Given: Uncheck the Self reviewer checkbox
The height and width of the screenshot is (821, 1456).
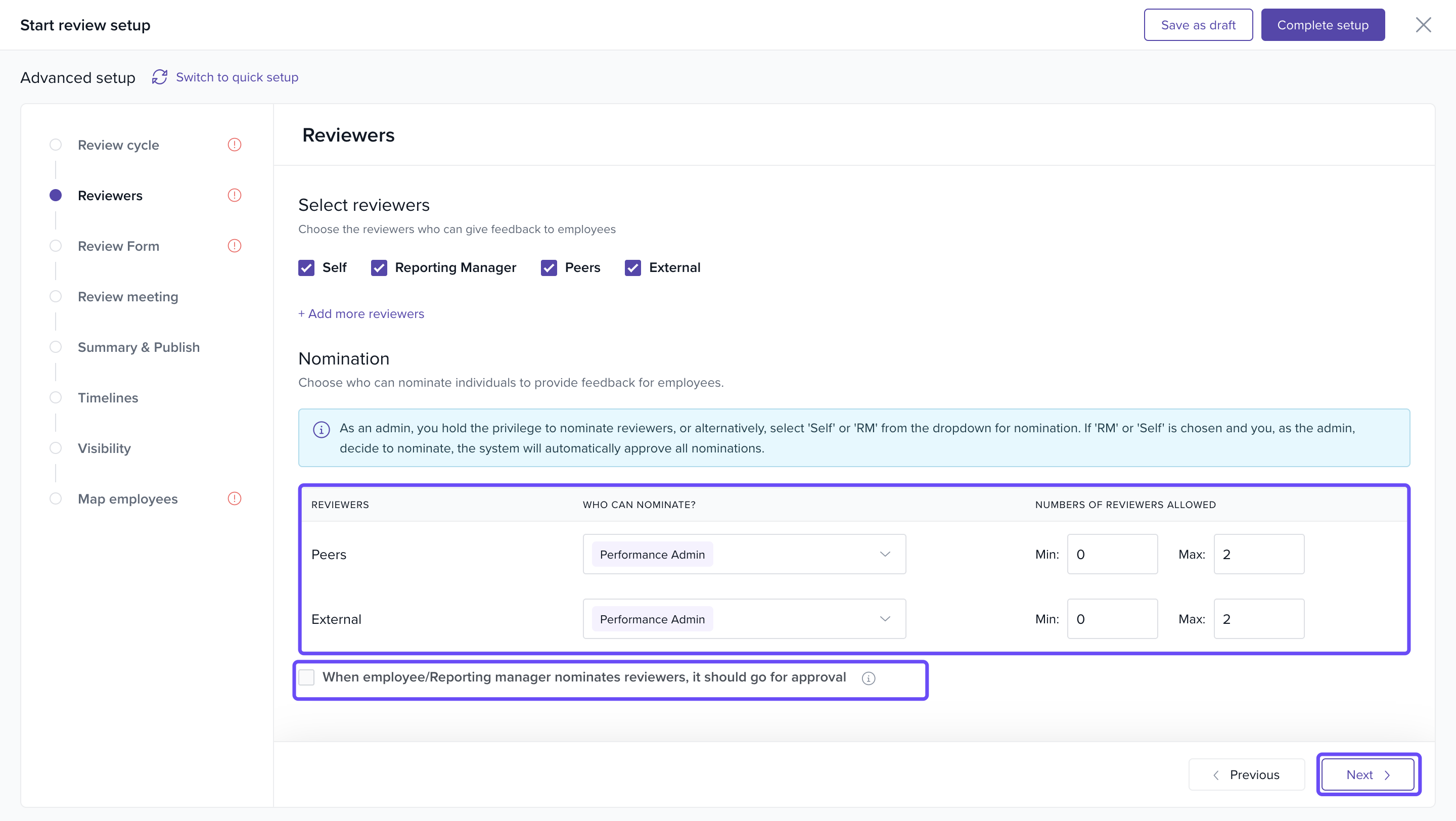Looking at the screenshot, I should [x=306, y=268].
